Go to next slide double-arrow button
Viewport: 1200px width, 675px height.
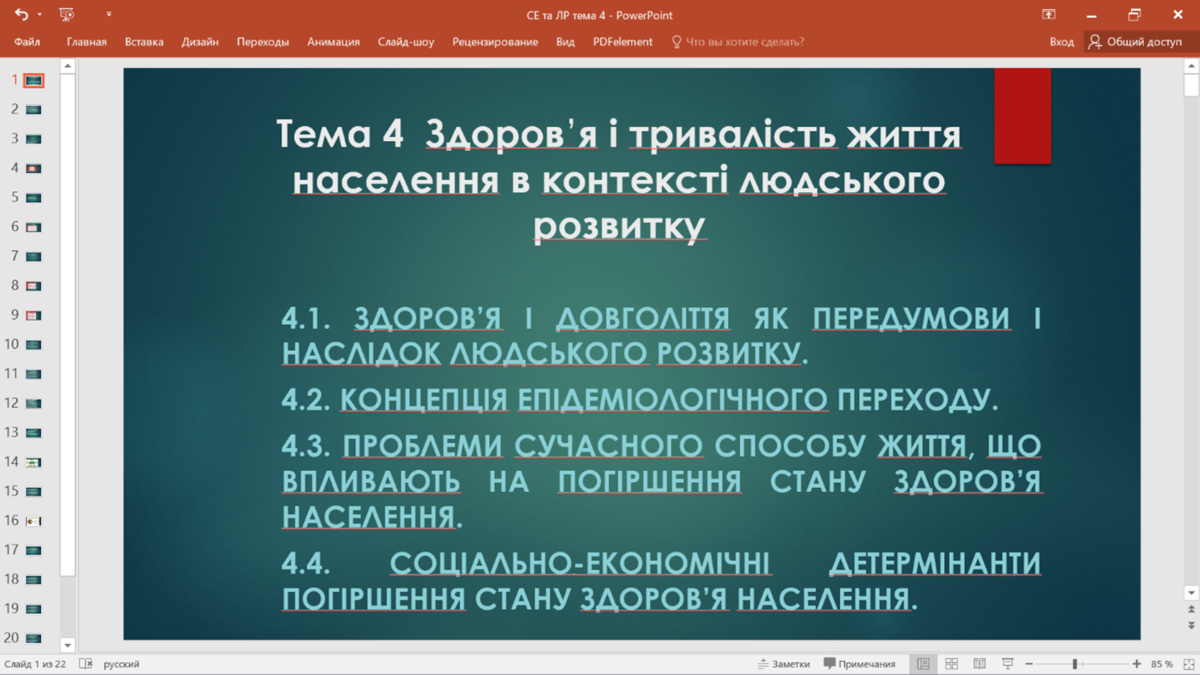[x=1191, y=626]
